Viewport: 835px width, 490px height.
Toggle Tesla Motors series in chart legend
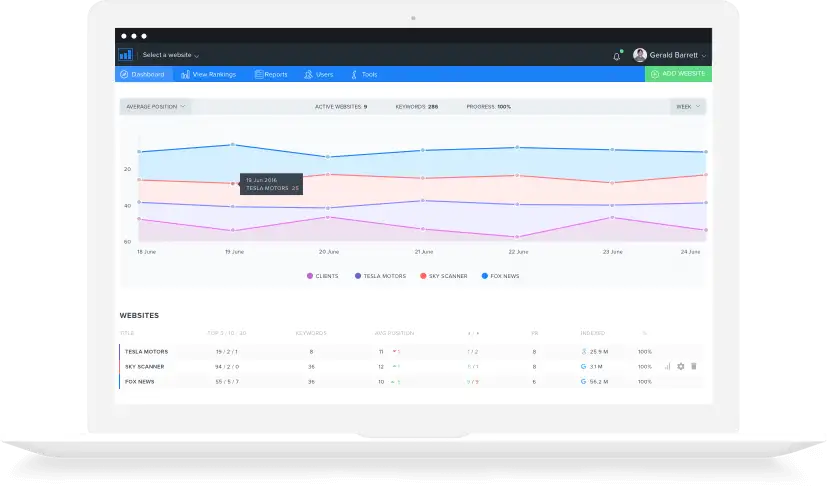pos(380,275)
